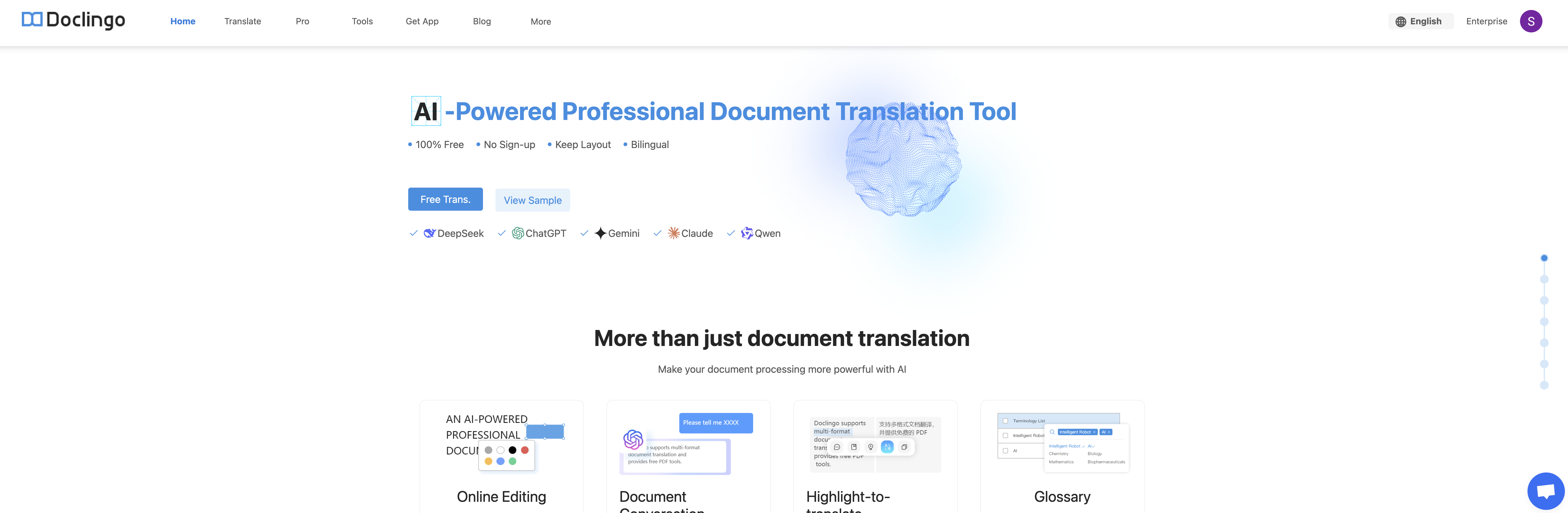Open the Tools dropdown in the navbar
1568x513 pixels.
pyautogui.click(x=361, y=21)
